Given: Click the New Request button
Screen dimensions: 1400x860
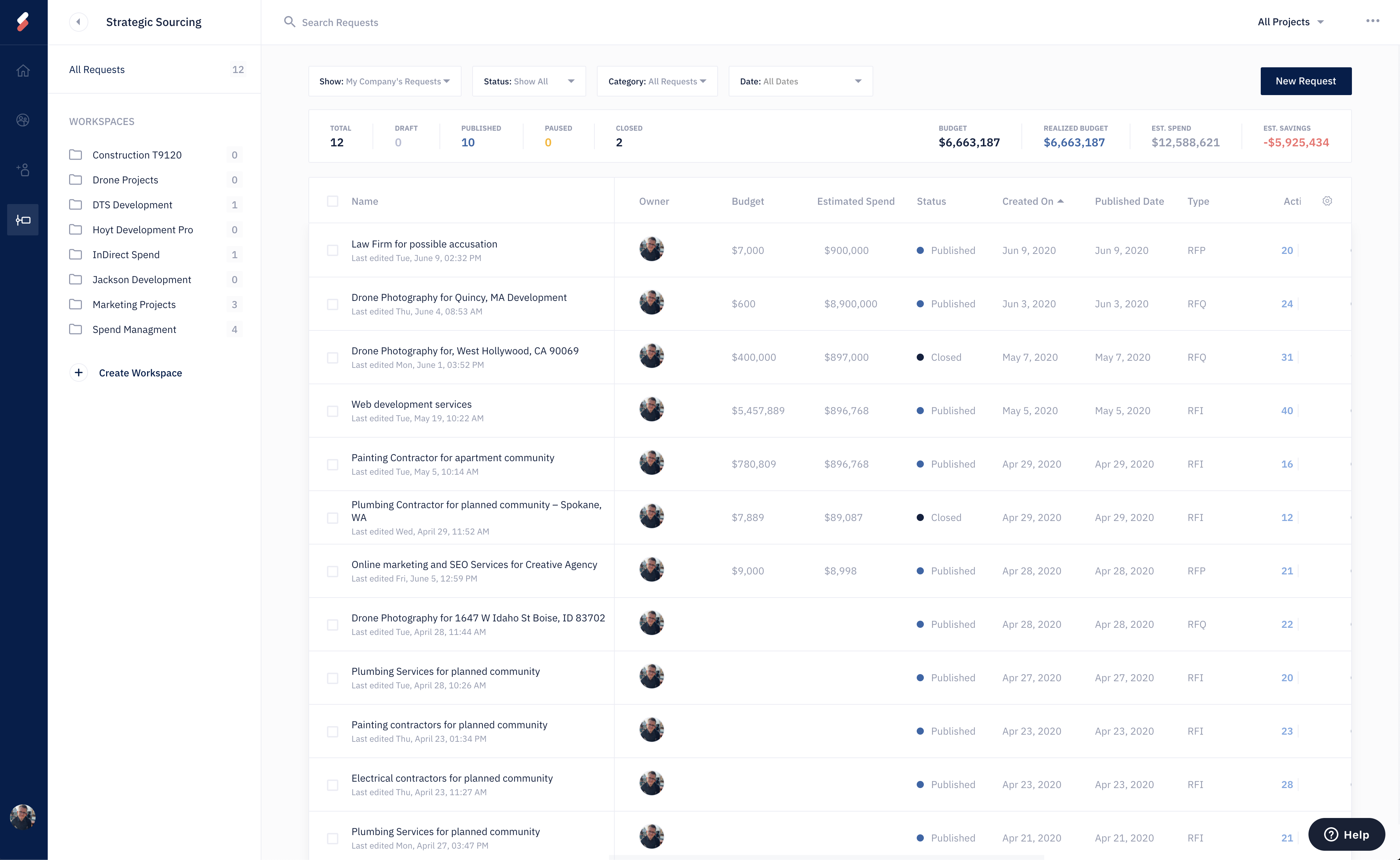Looking at the screenshot, I should point(1305,81).
